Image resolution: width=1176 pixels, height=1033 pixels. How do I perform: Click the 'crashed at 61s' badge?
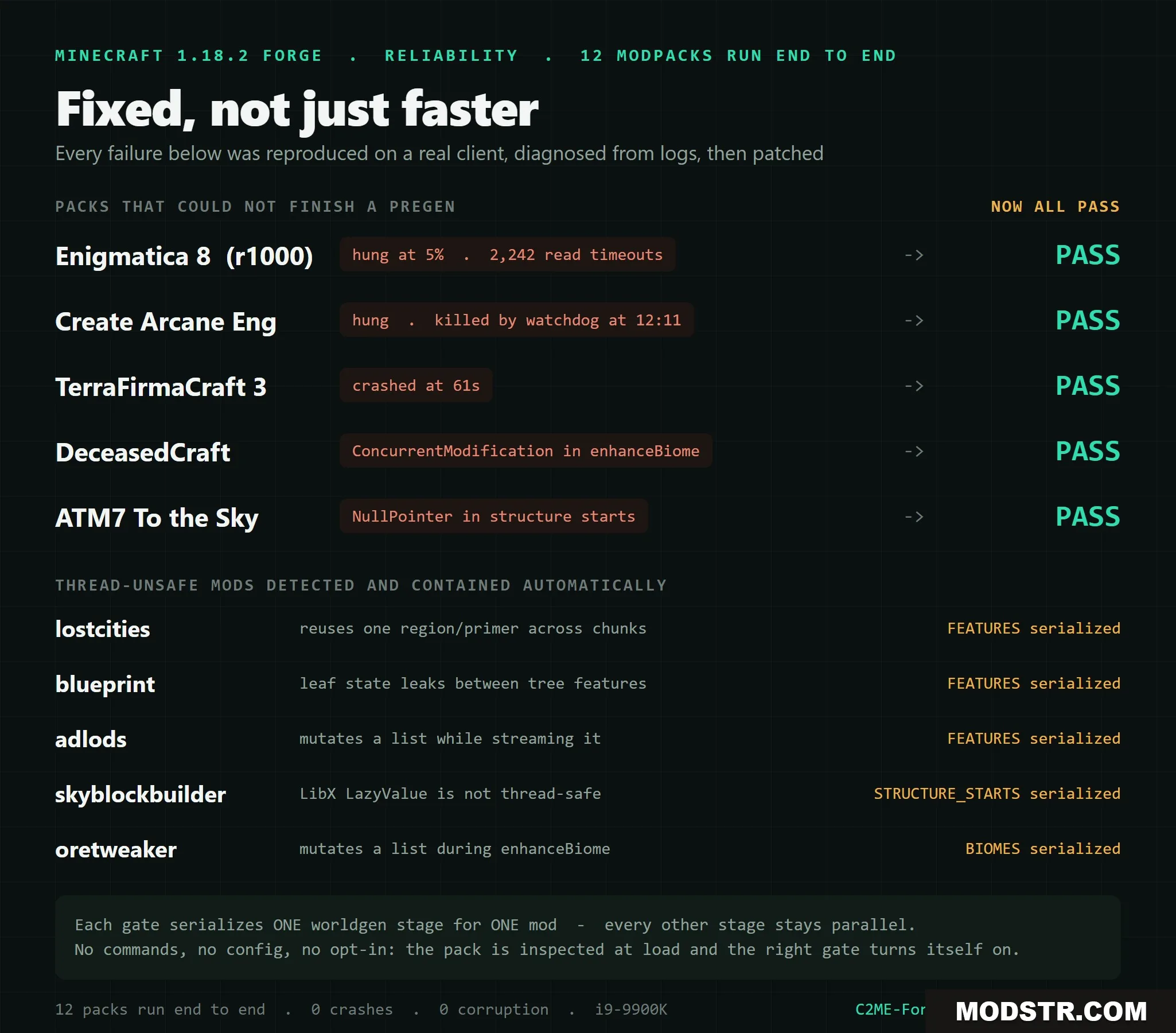[415, 385]
